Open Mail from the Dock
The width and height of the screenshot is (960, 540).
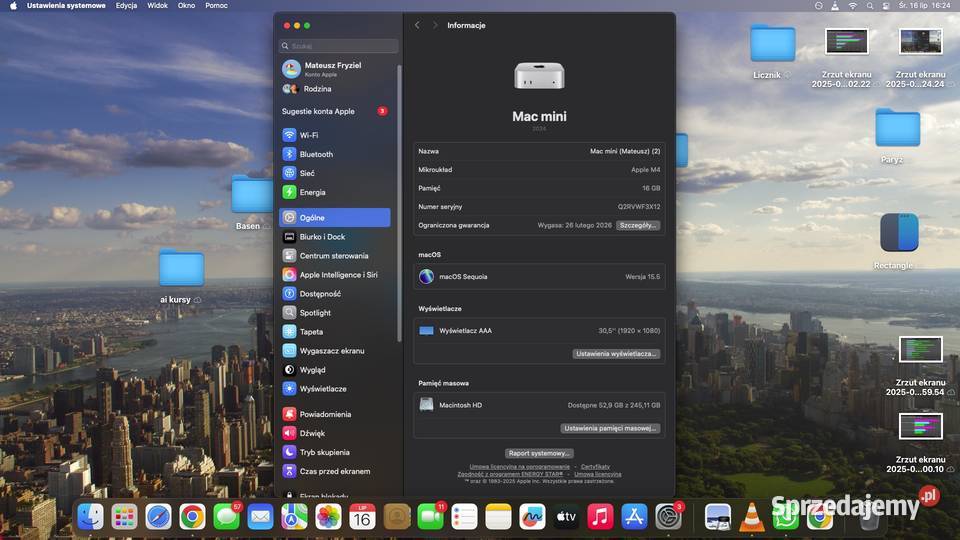coord(260,517)
